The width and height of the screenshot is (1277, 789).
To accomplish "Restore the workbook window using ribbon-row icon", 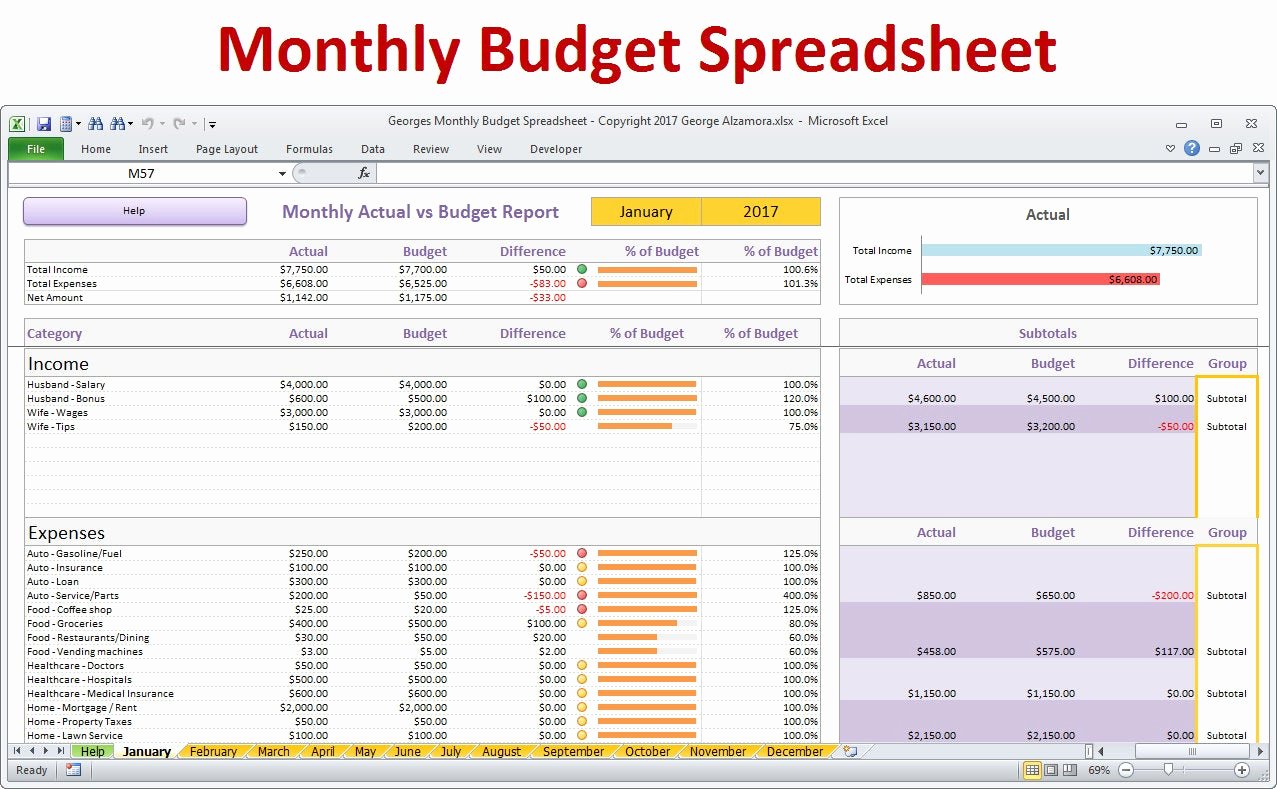I will [x=1236, y=149].
